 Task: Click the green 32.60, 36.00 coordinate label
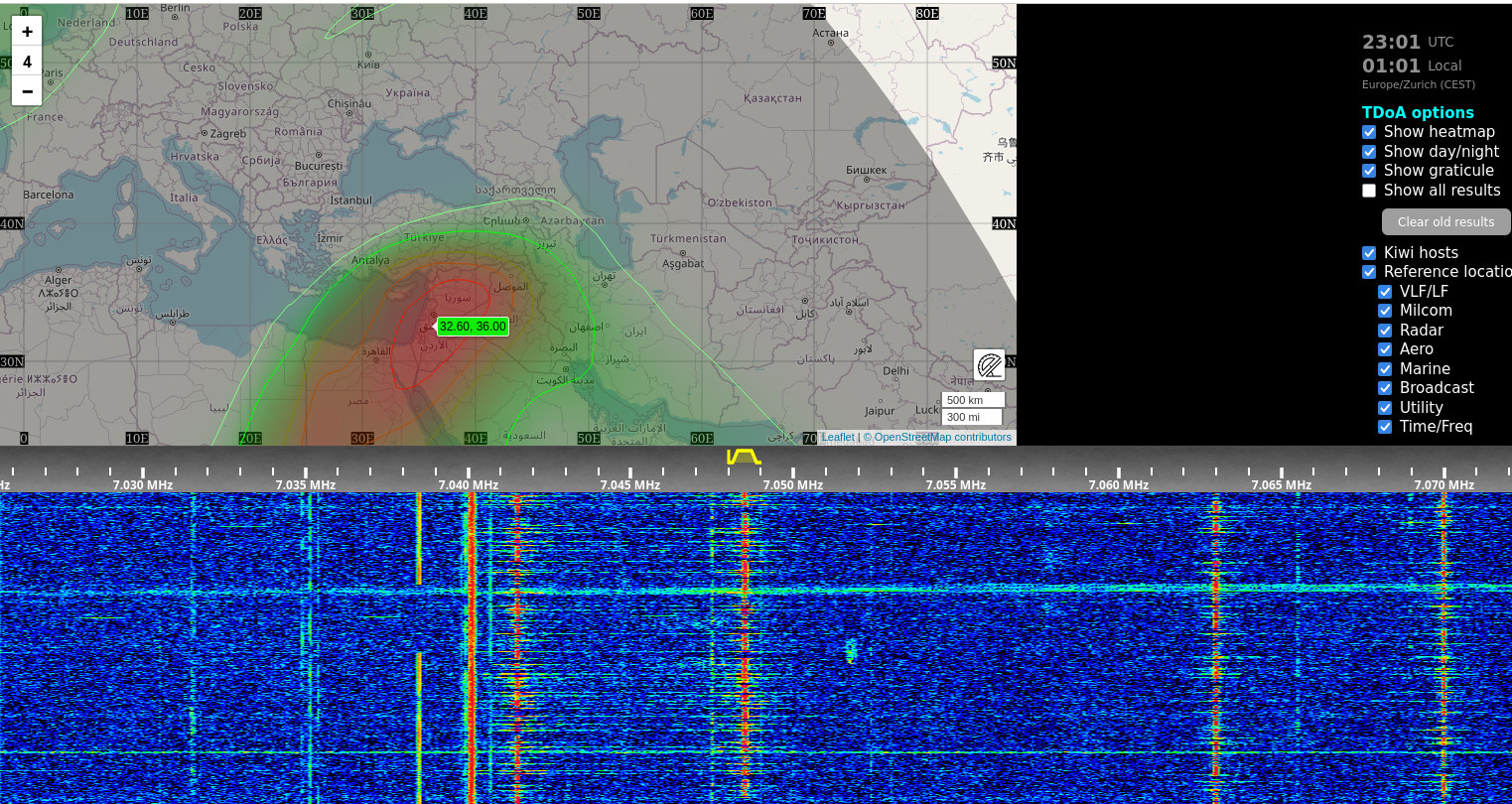pyautogui.click(x=473, y=326)
